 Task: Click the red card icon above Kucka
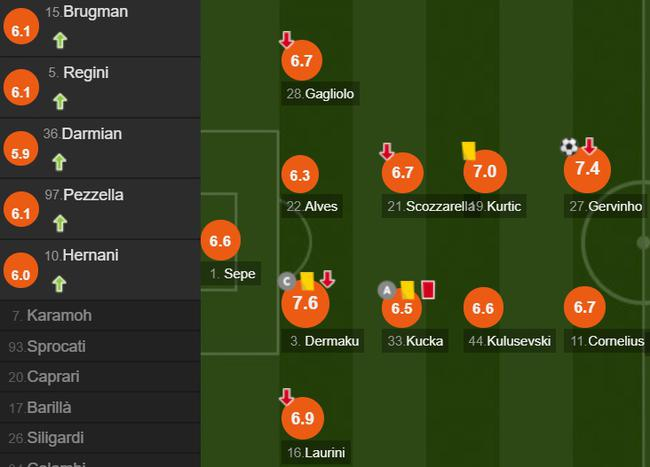pyautogui.click(x=427, y=289)
